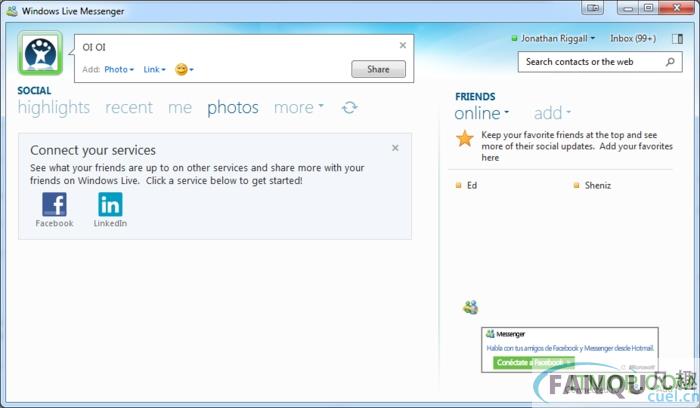Image resolution: width=700 pixels, height=408 pixels.
Task: Click the Messenger buddies icon above the ad
Action: (470, 308)
